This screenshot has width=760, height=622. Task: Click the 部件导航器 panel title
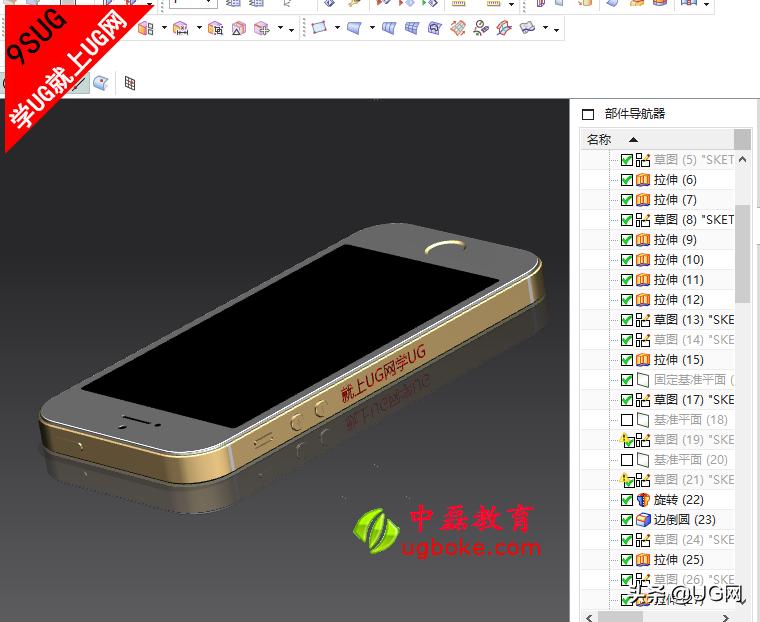click(x=635, y=114)
